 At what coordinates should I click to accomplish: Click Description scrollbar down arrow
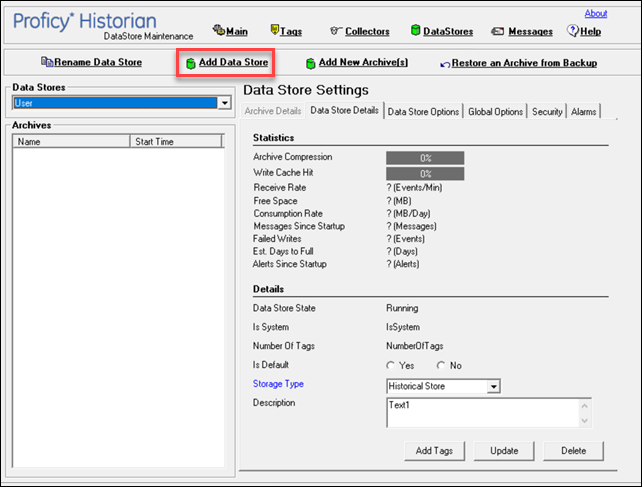coord(585,420)
